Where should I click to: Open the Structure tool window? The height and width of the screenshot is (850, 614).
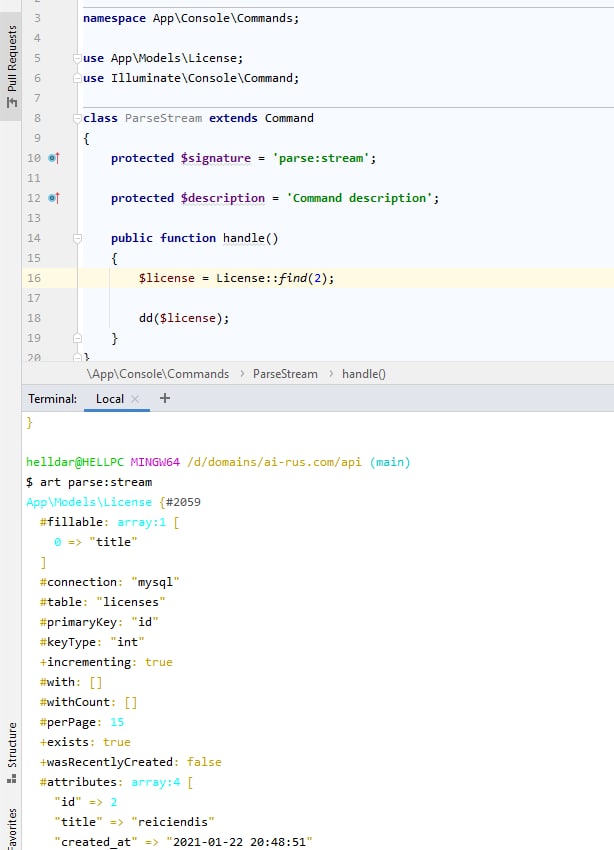click(x=12, y=752)
